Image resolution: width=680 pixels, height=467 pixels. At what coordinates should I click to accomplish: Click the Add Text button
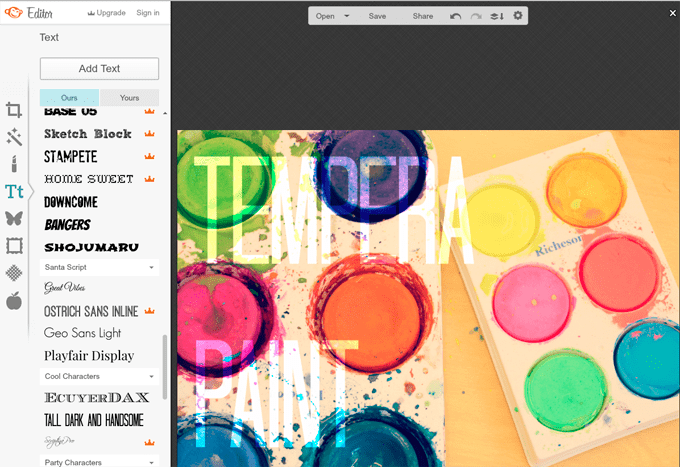[99, 69]
